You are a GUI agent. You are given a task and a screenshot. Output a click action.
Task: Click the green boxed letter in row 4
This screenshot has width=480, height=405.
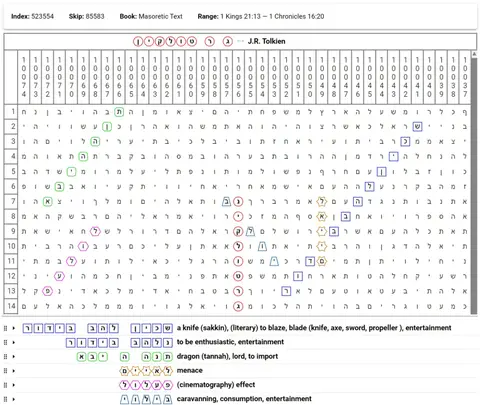pyautogui.click(x=83, y=156)
